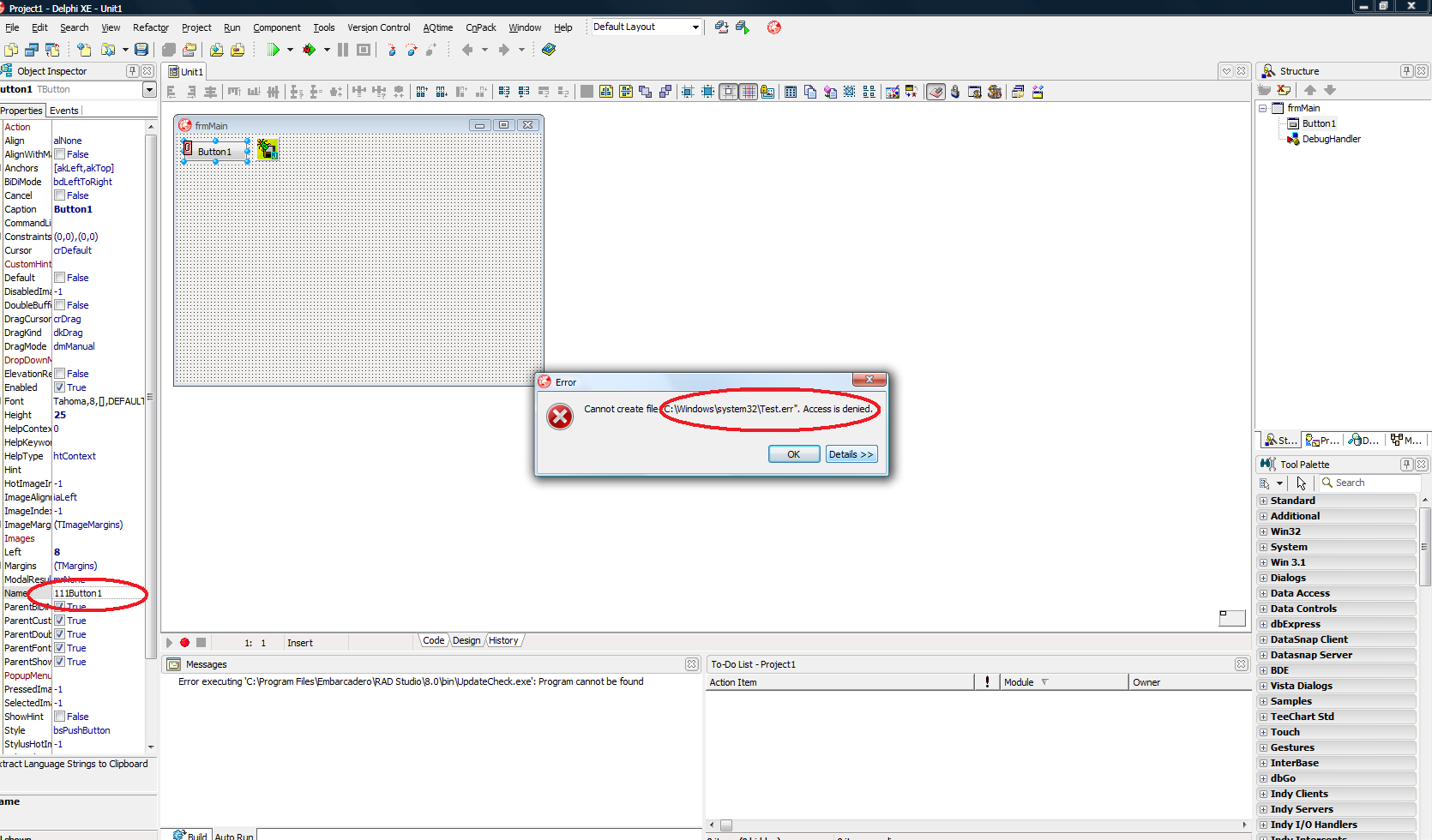Select the DebugHandler component icon on form
This screenshot has width=1432, height=840.
pyautogui.click(x=268, y=149)
